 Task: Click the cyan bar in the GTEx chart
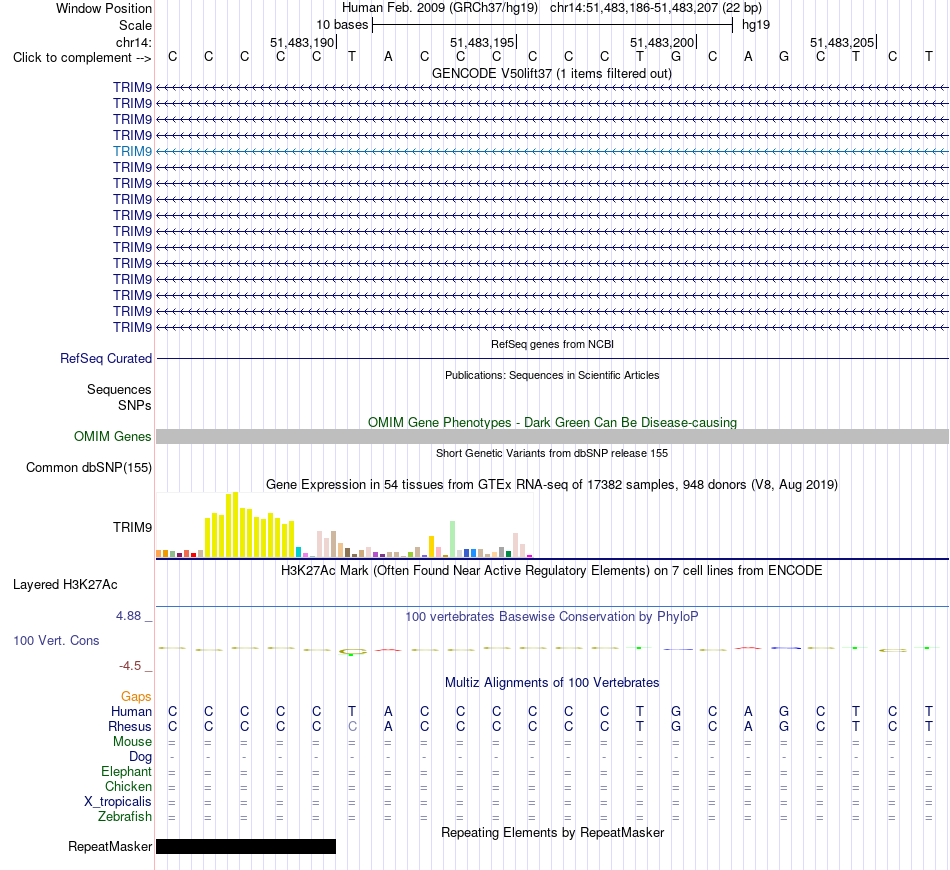(299, 552)
